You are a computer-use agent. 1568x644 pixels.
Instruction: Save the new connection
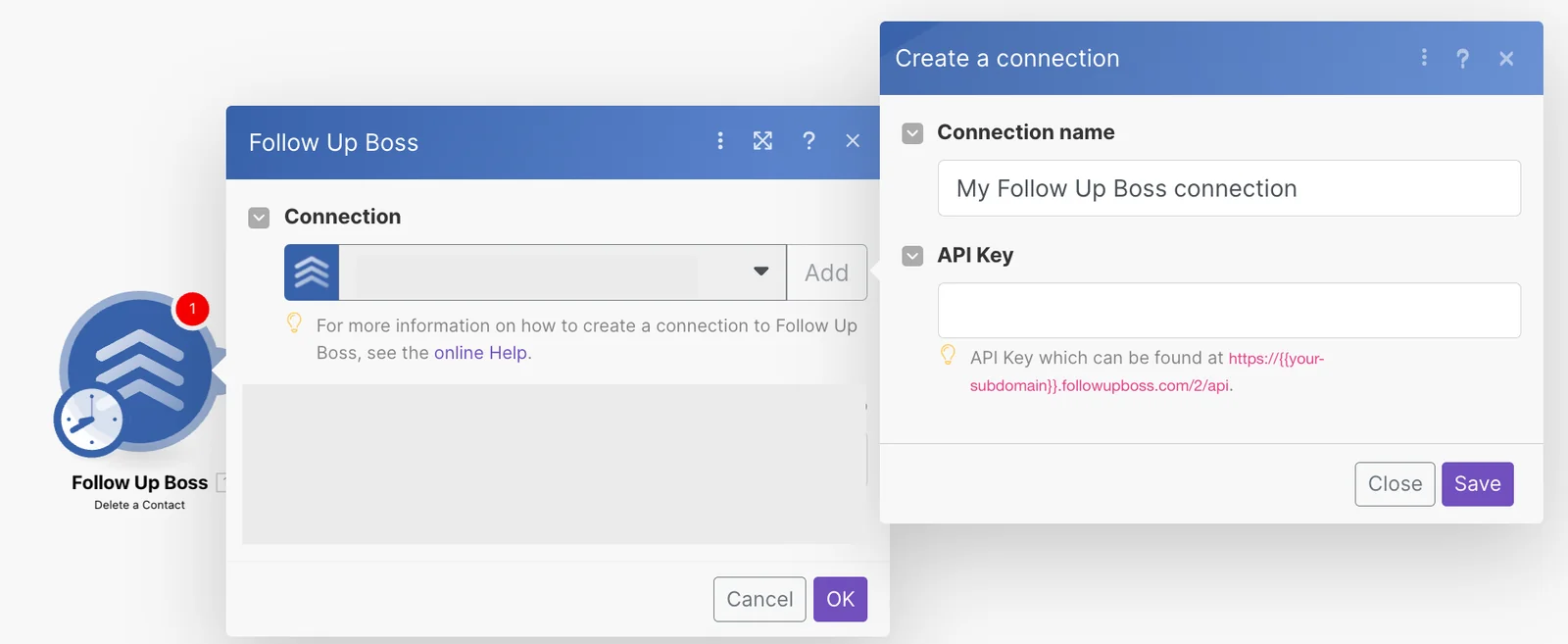pos(1477,484)
